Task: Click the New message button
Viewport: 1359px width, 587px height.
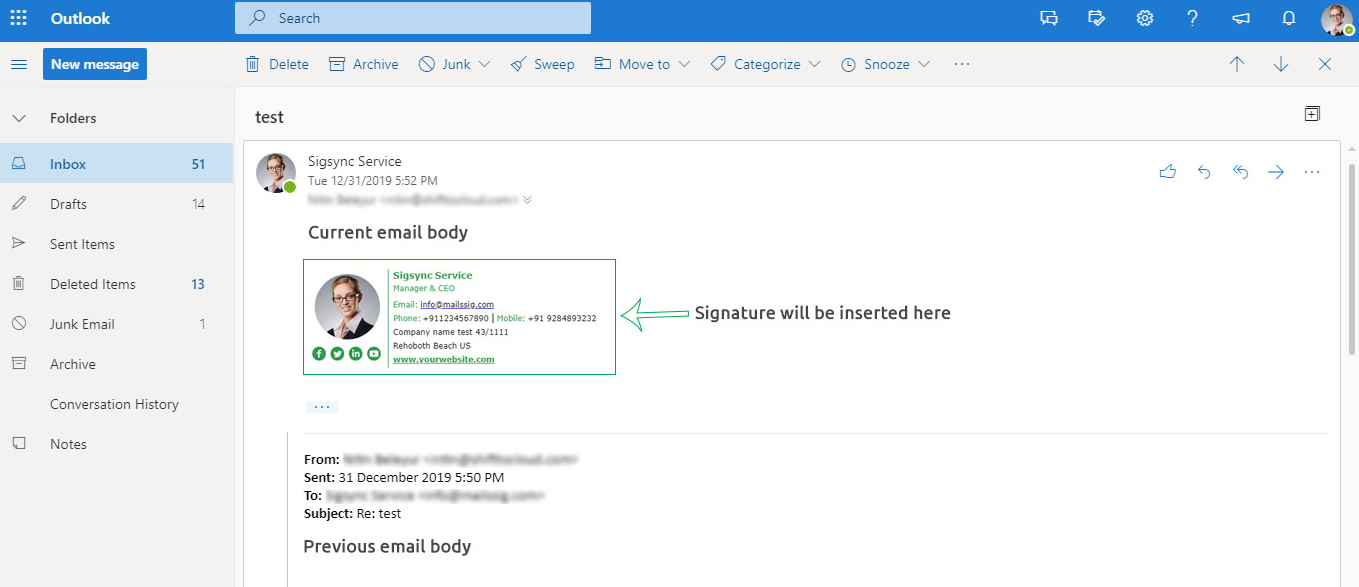Action: (95, 64)
